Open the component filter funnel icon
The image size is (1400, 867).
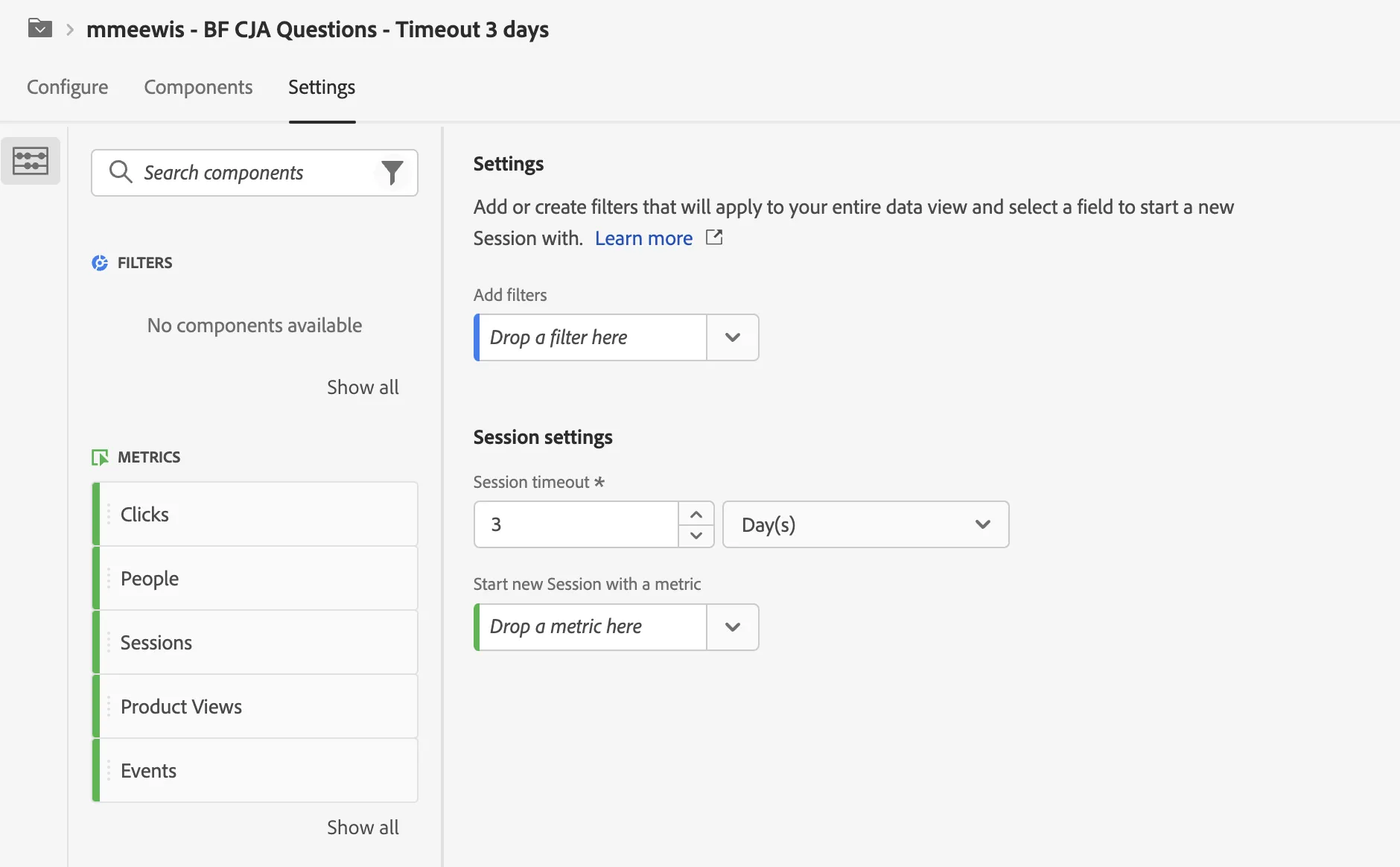[x=392, y=173]
